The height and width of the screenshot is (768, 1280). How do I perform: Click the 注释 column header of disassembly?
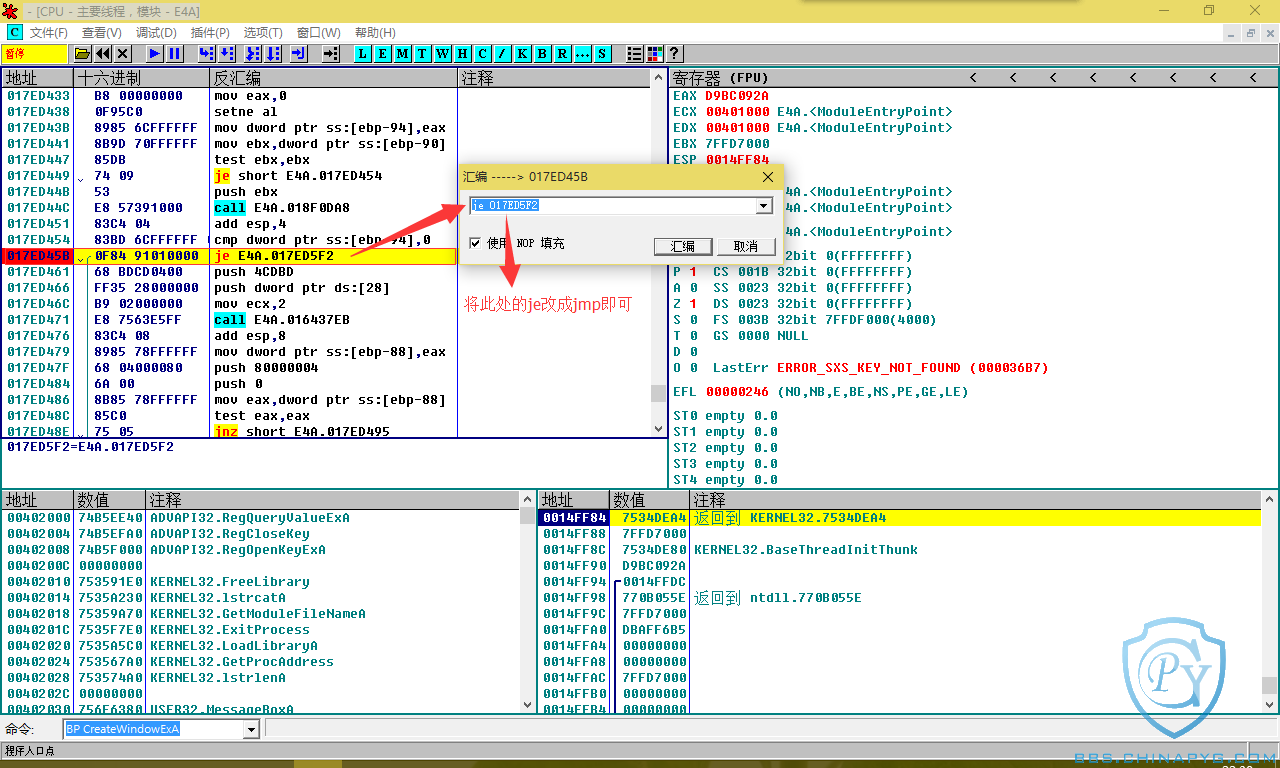pyautogui.click(x=554, y=77)
